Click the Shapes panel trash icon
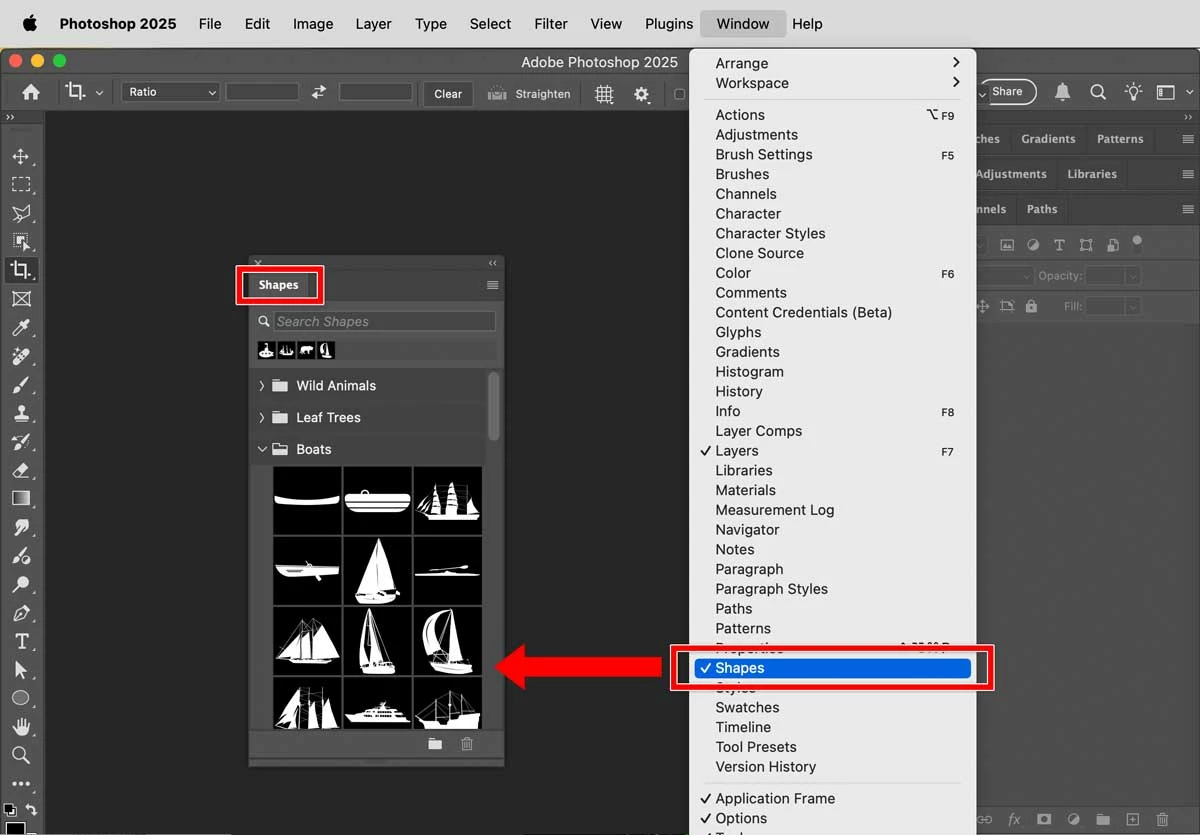Viewport: 1200px width, 835px height. coord(466,743)
